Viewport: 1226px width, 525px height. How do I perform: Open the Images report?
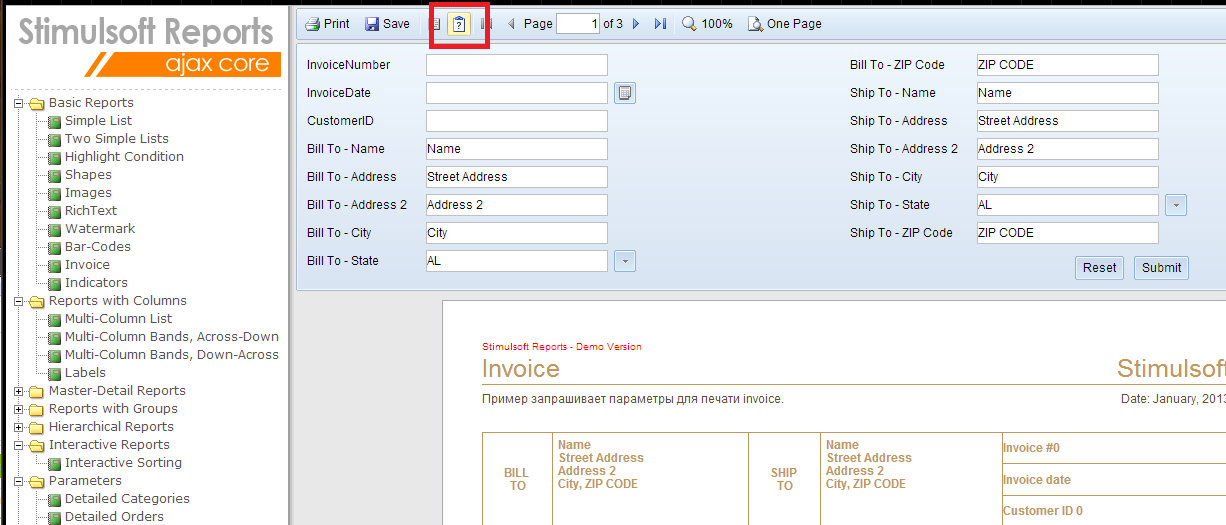click(88, 193)
